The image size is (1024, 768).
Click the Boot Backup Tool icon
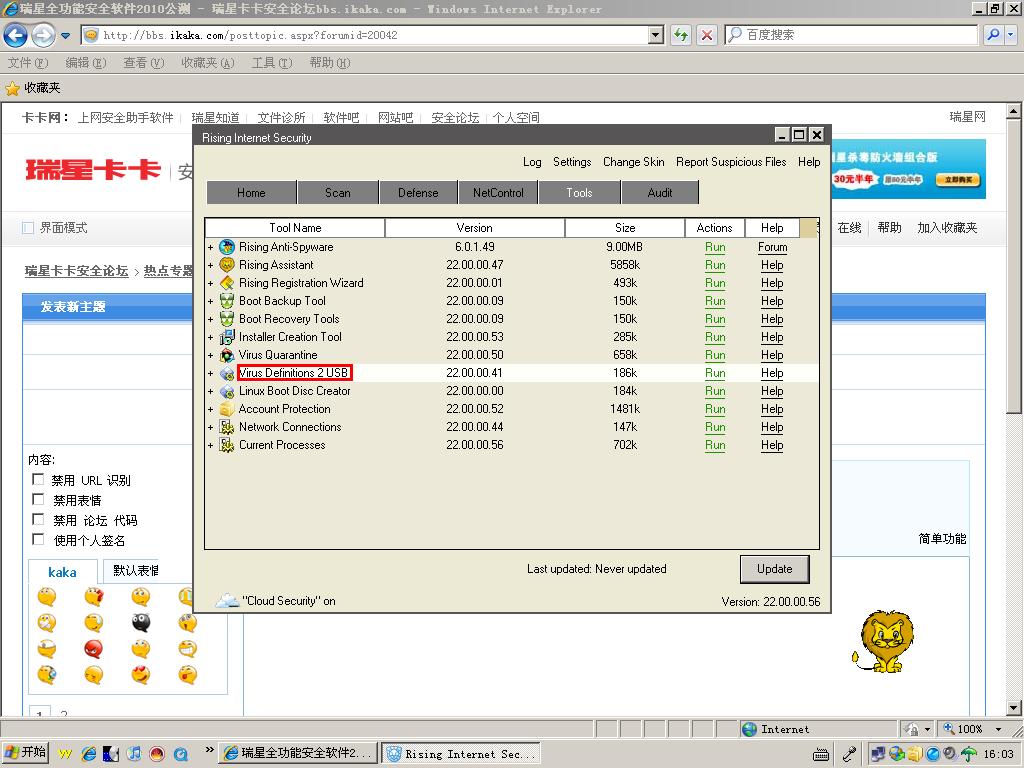[x=227, y=301]
